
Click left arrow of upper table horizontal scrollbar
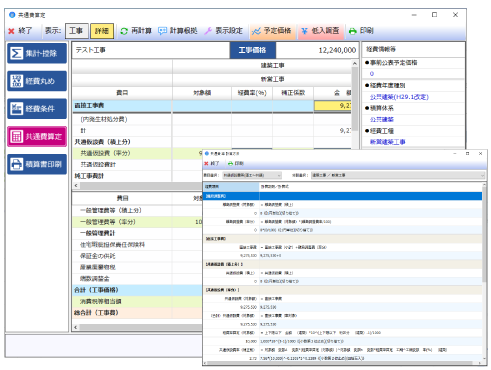[76, 186]
